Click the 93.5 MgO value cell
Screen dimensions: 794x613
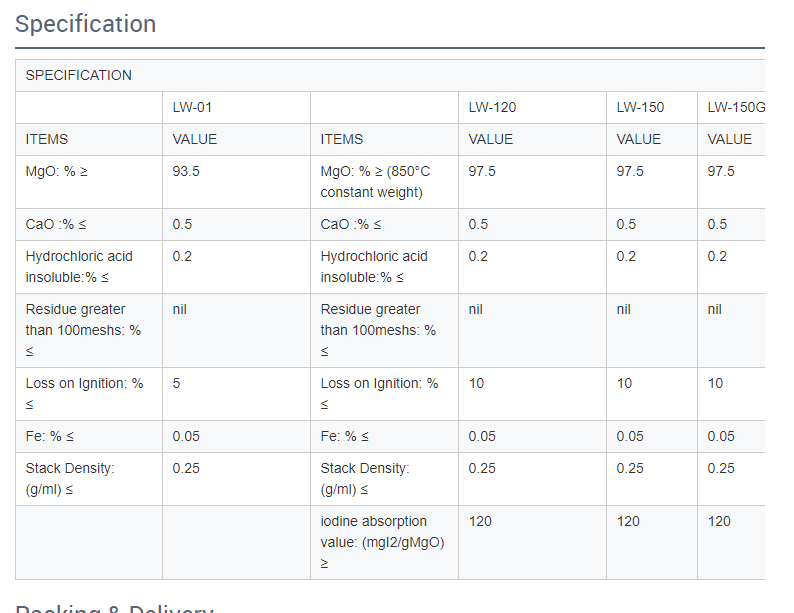tap(186, 171)
